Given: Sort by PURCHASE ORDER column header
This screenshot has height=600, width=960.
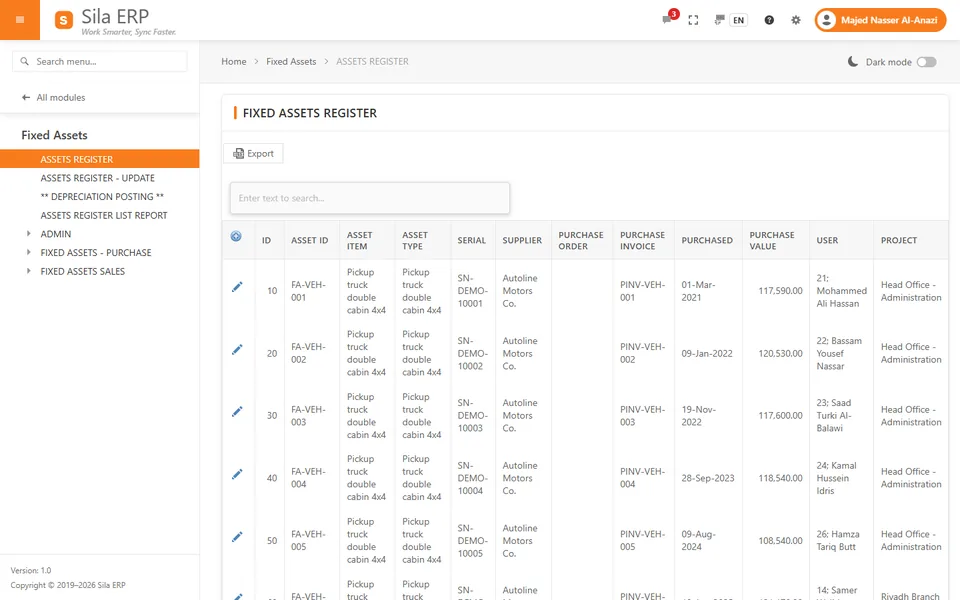Looking at the screenshot, I should pos(581,241).
